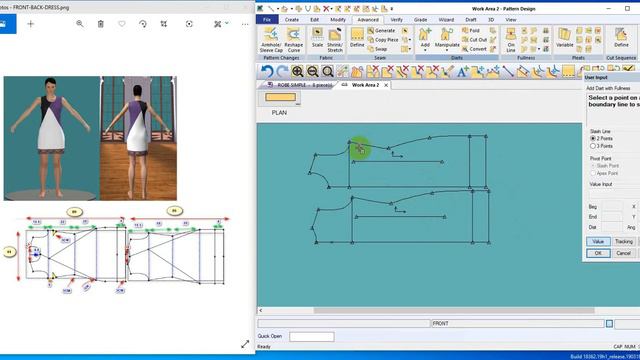640x360 pixels.
Task: Click the Dist value input field
Action: 612,227
